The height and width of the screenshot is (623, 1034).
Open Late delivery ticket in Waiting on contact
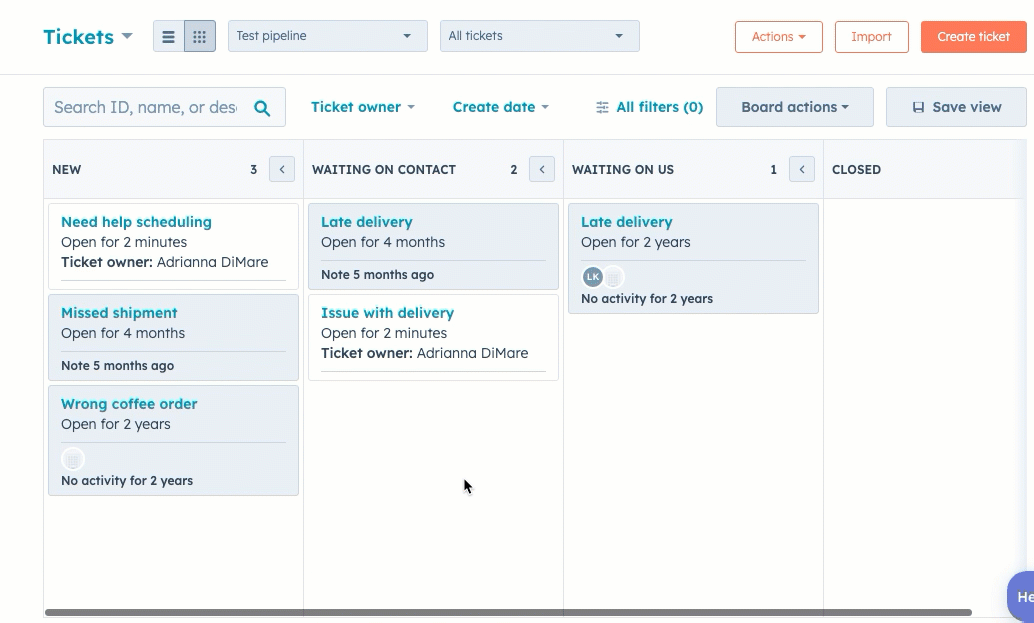click(x=367, y=222)
